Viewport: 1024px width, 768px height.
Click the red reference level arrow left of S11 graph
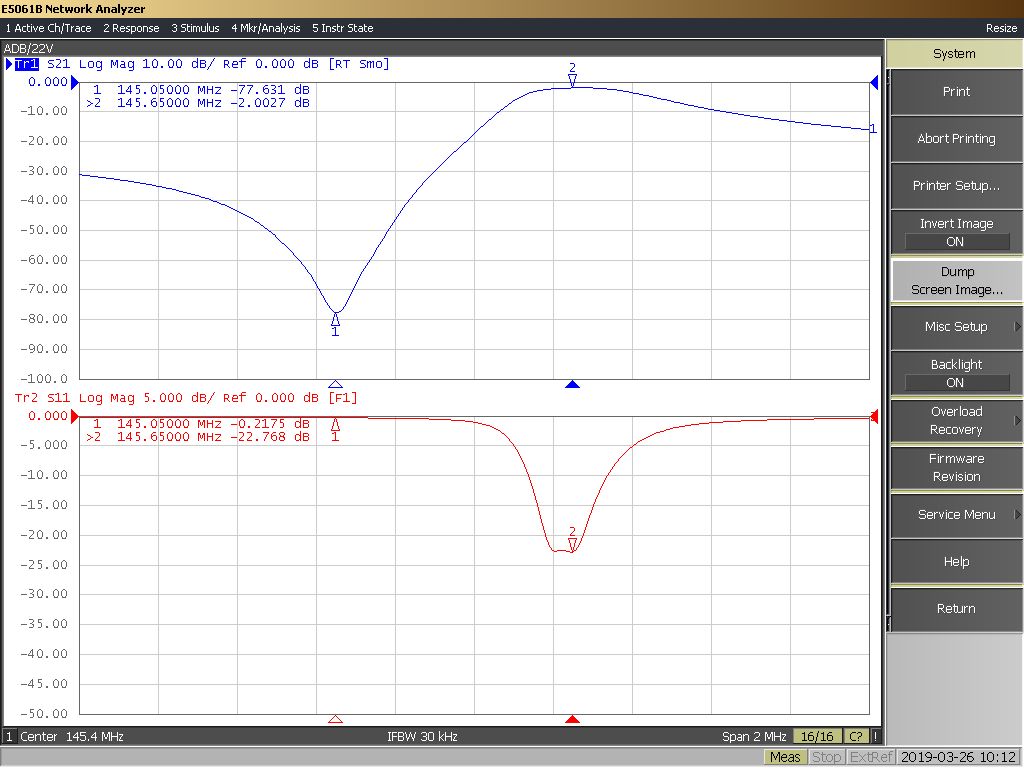coord(74,416)
